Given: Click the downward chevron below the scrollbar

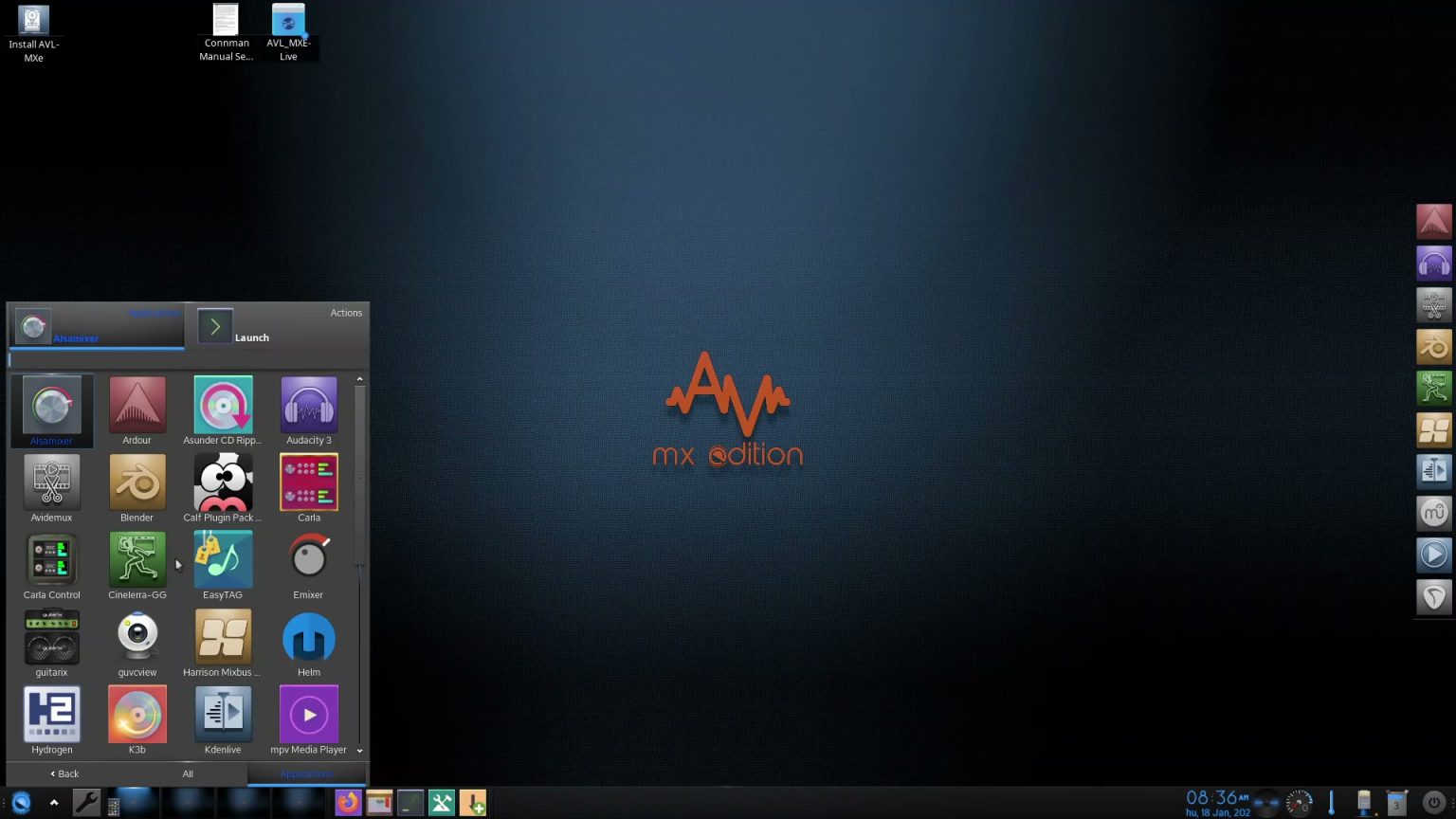Looking at the screenshot, I should (359, 750).
